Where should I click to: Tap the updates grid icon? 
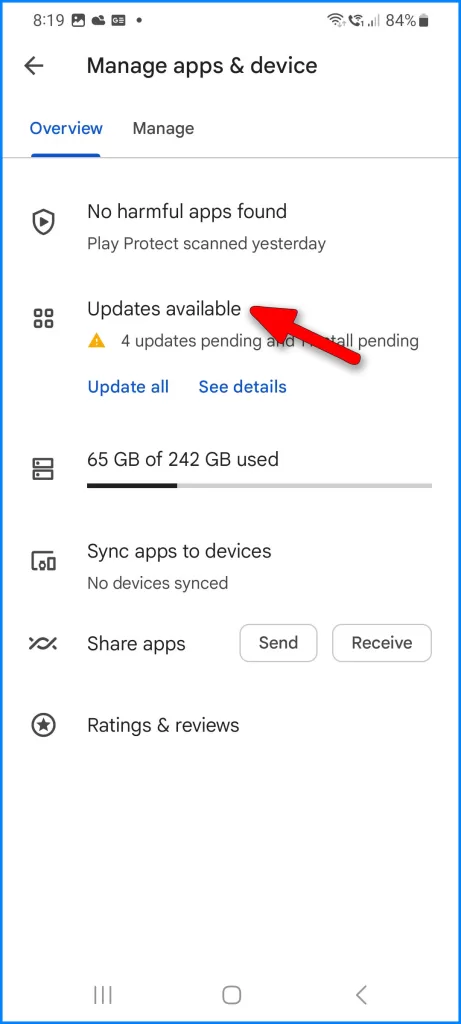[x=44, y=319]
